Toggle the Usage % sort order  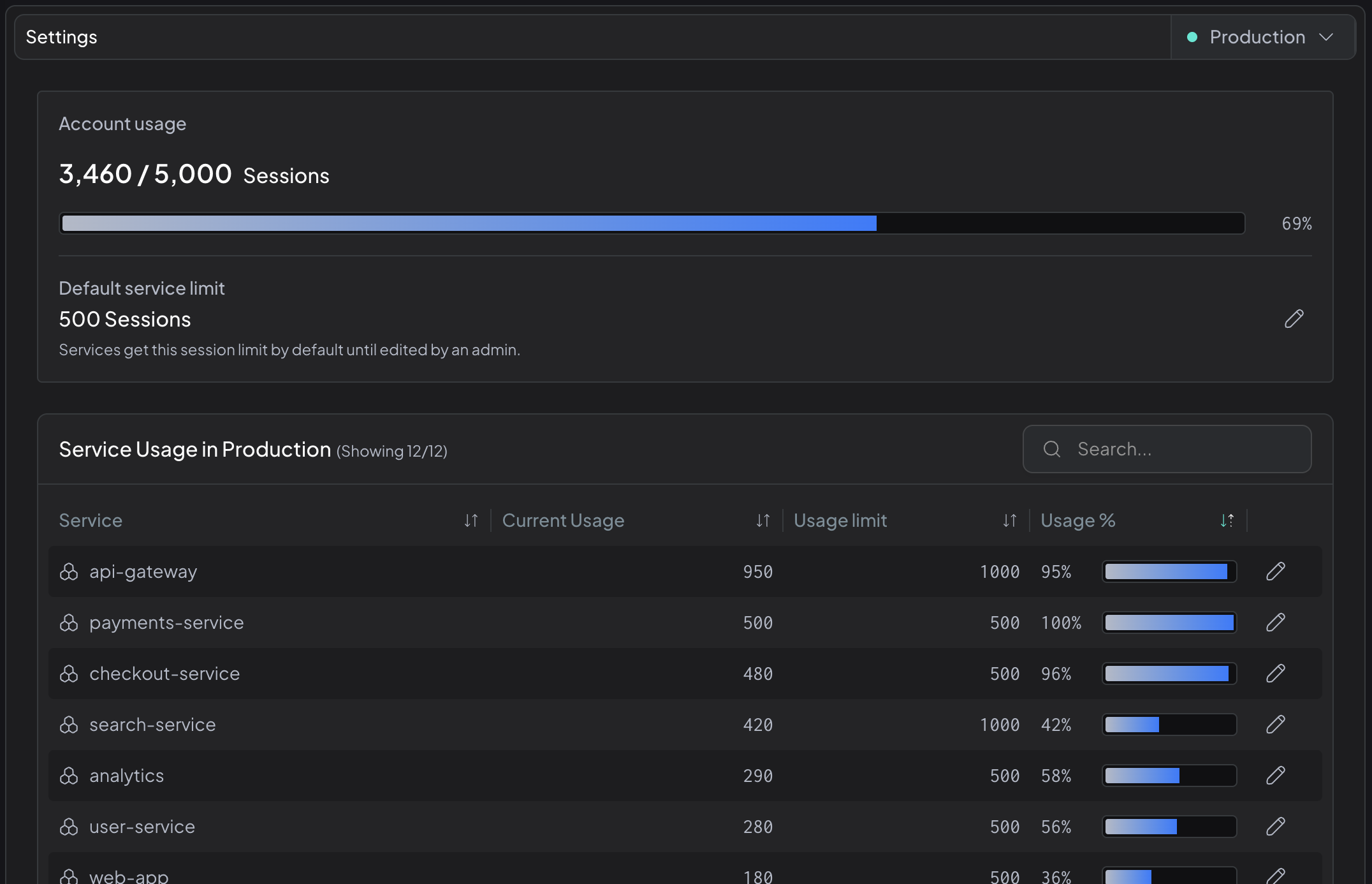point(1226,520)
